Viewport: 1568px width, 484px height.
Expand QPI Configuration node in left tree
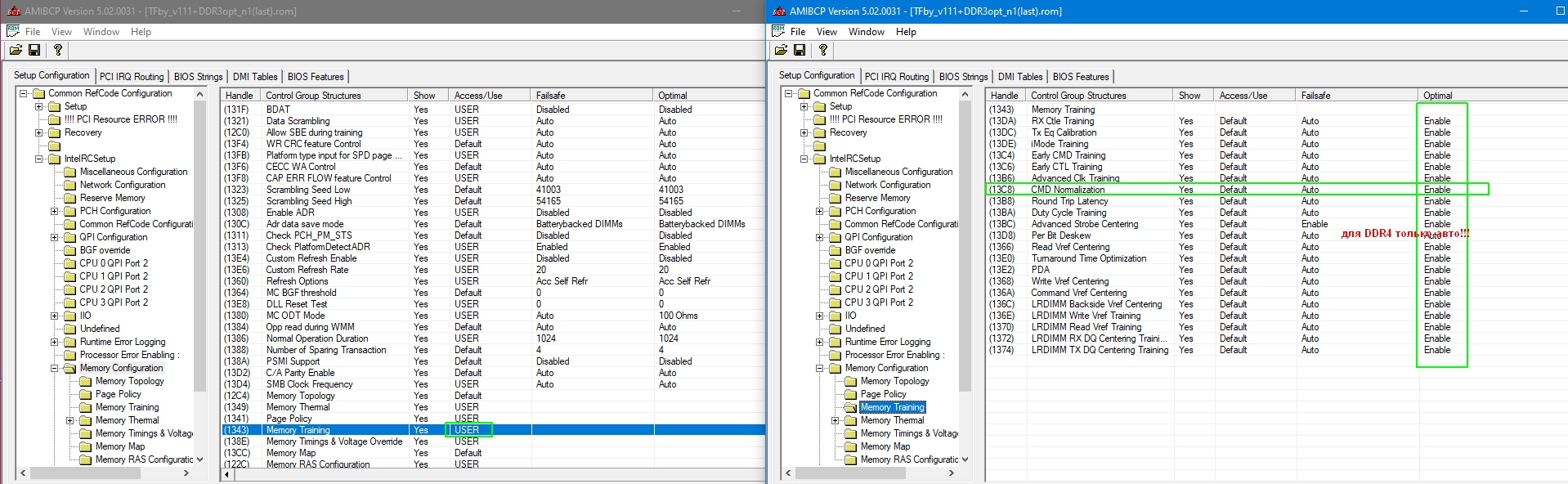(x=55, y=237)
